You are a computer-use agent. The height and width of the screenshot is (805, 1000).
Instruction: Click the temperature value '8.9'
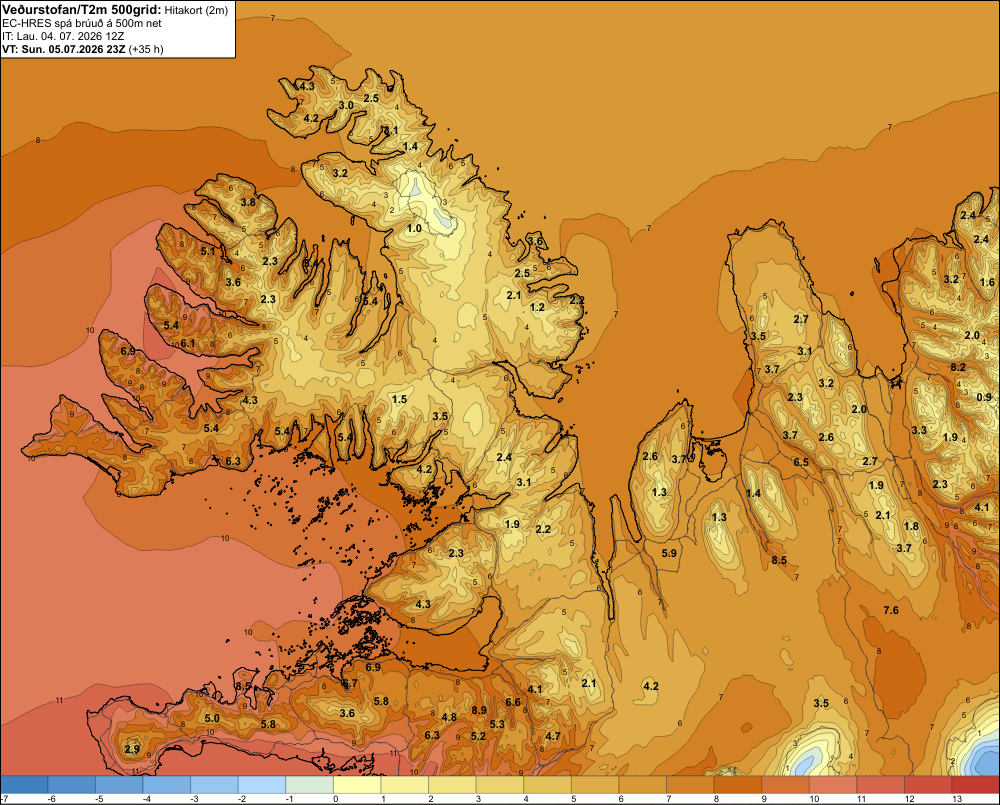[479, 710]
